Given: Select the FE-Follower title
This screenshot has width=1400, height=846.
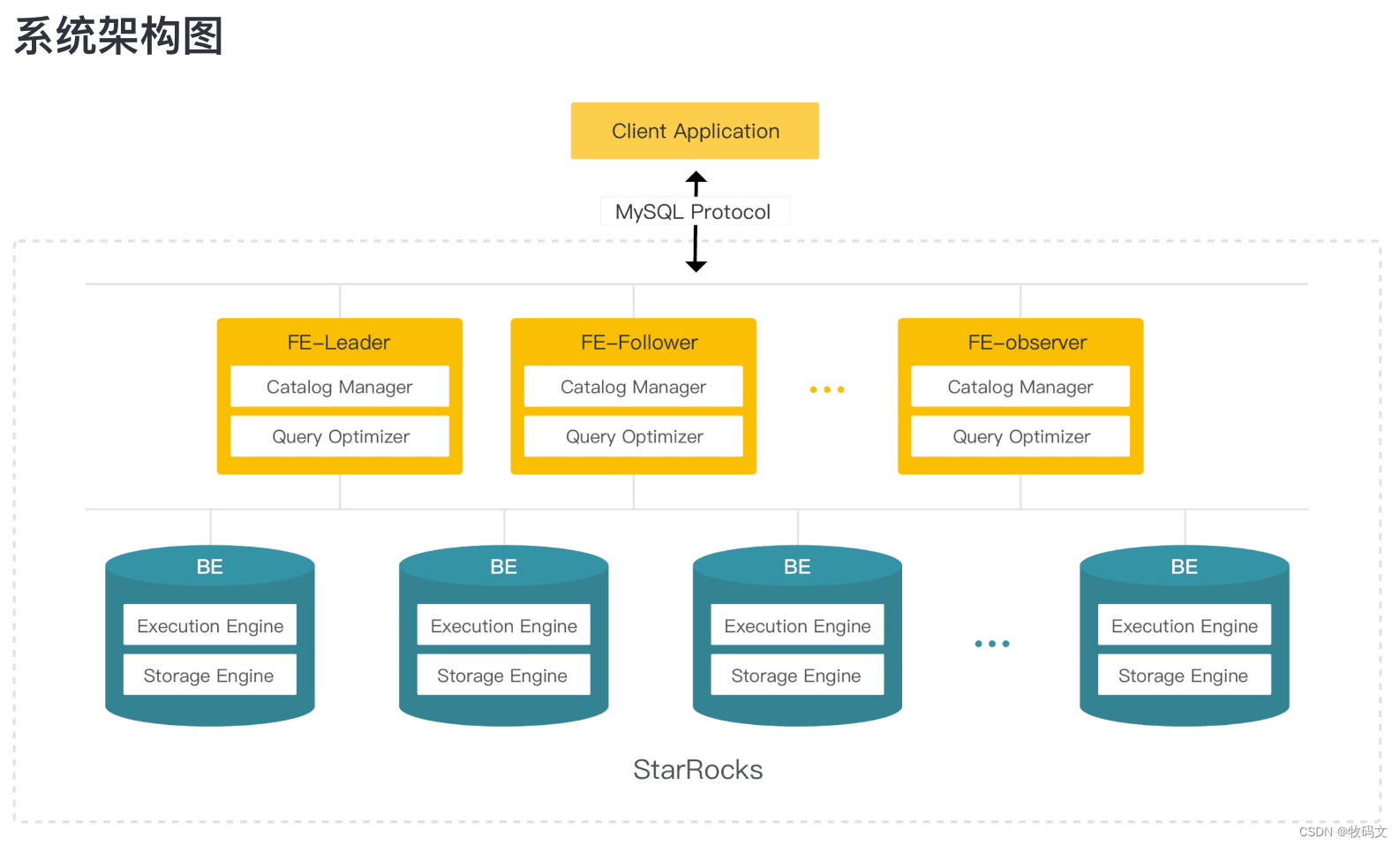Looking at the screenshot, I should point(639,343).
